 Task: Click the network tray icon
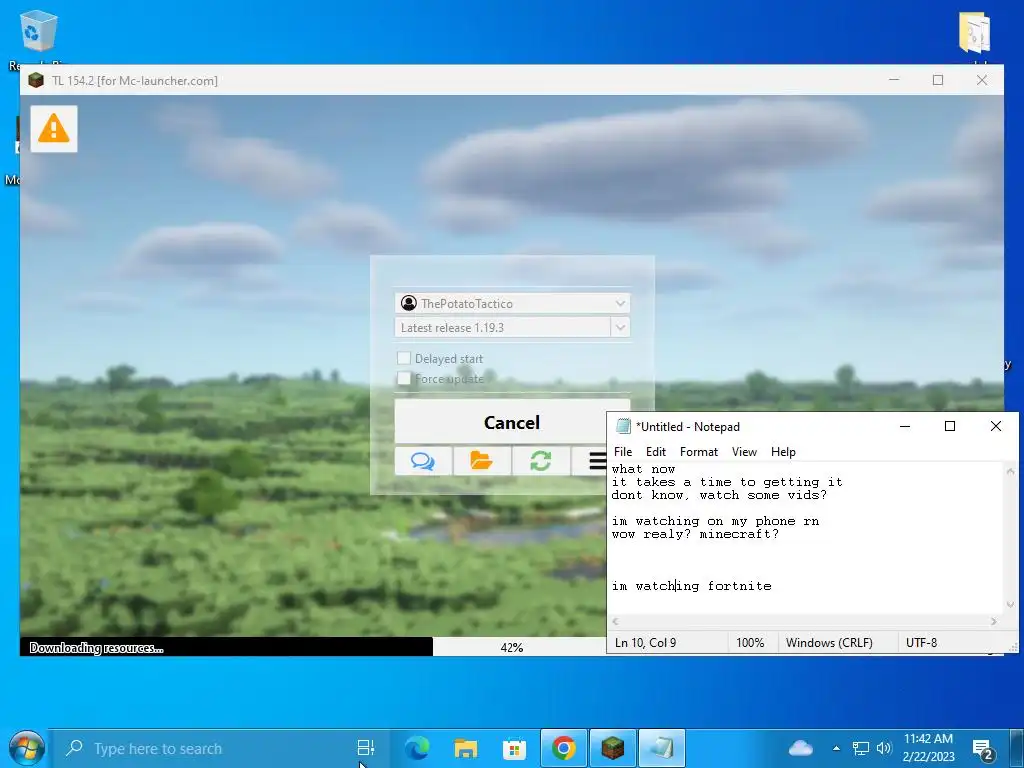coord(861,748)
